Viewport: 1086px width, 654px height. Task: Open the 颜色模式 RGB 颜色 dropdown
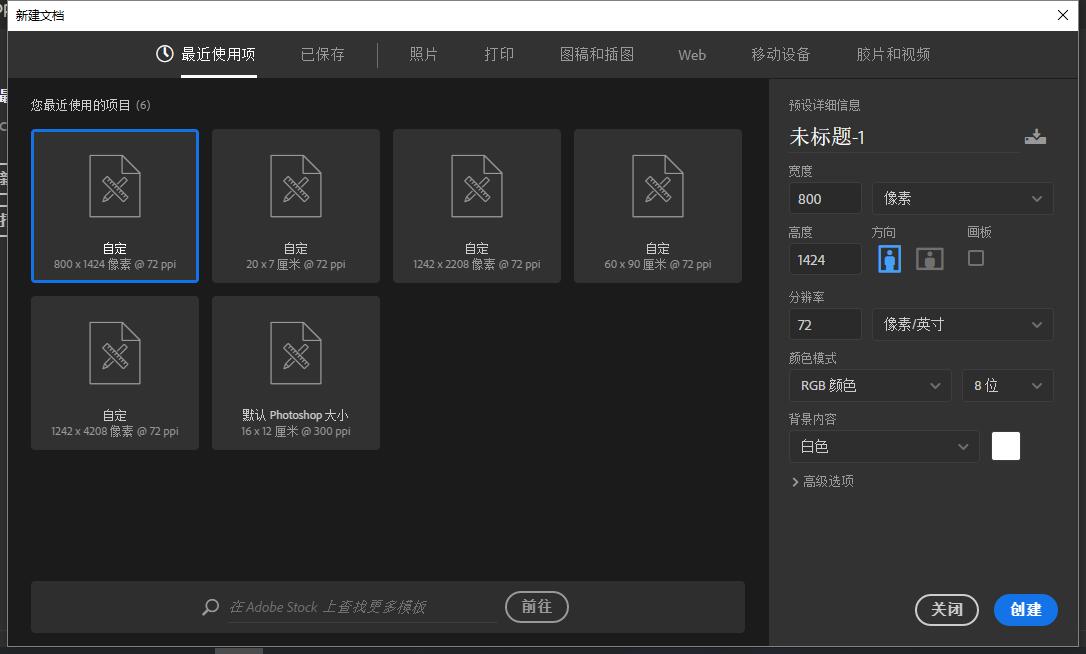869,385
